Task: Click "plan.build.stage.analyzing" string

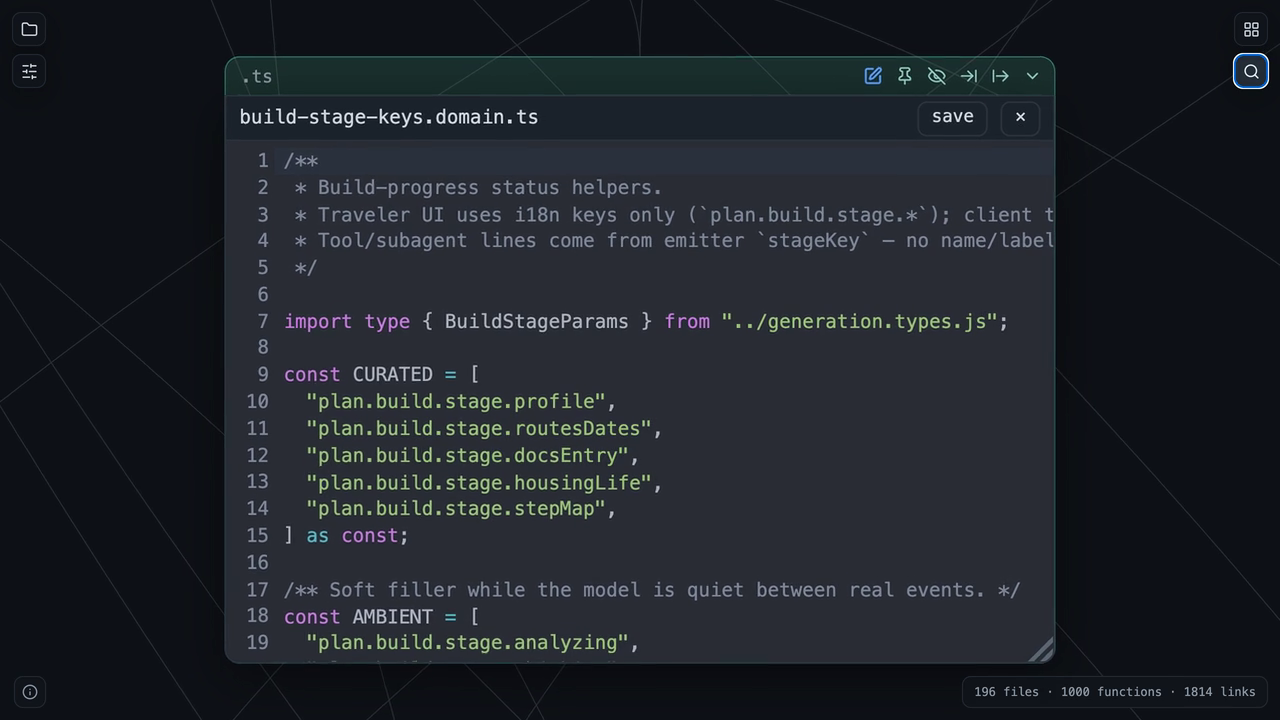Action: click(467, 643)
